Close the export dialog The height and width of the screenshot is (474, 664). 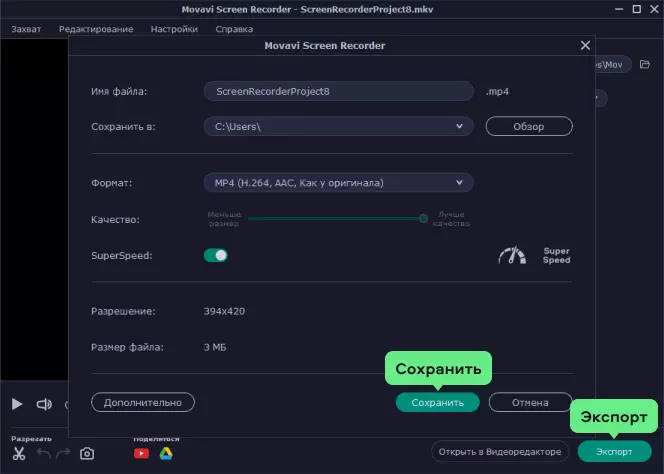pos(585,45)
